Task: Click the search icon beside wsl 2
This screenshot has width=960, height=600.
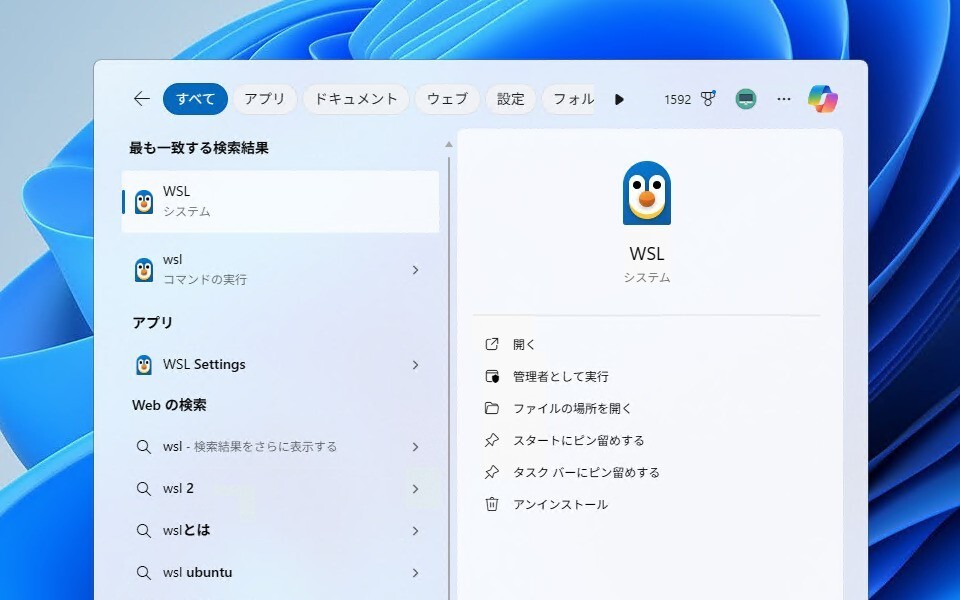Action: coord(143,489)
